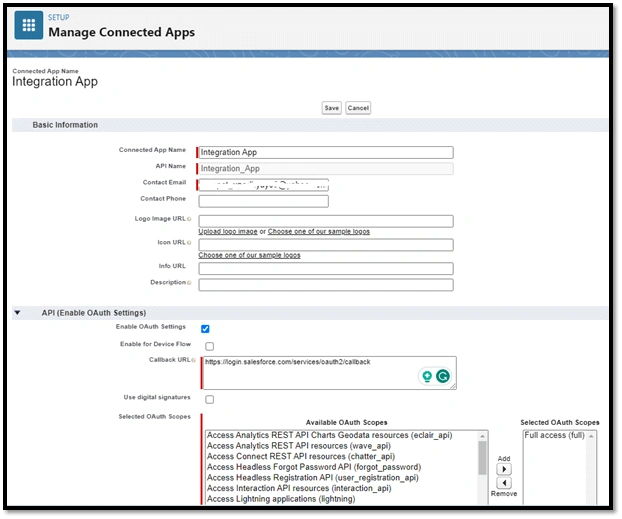Click the Logo Image URL input

click(x=326, y=221)
